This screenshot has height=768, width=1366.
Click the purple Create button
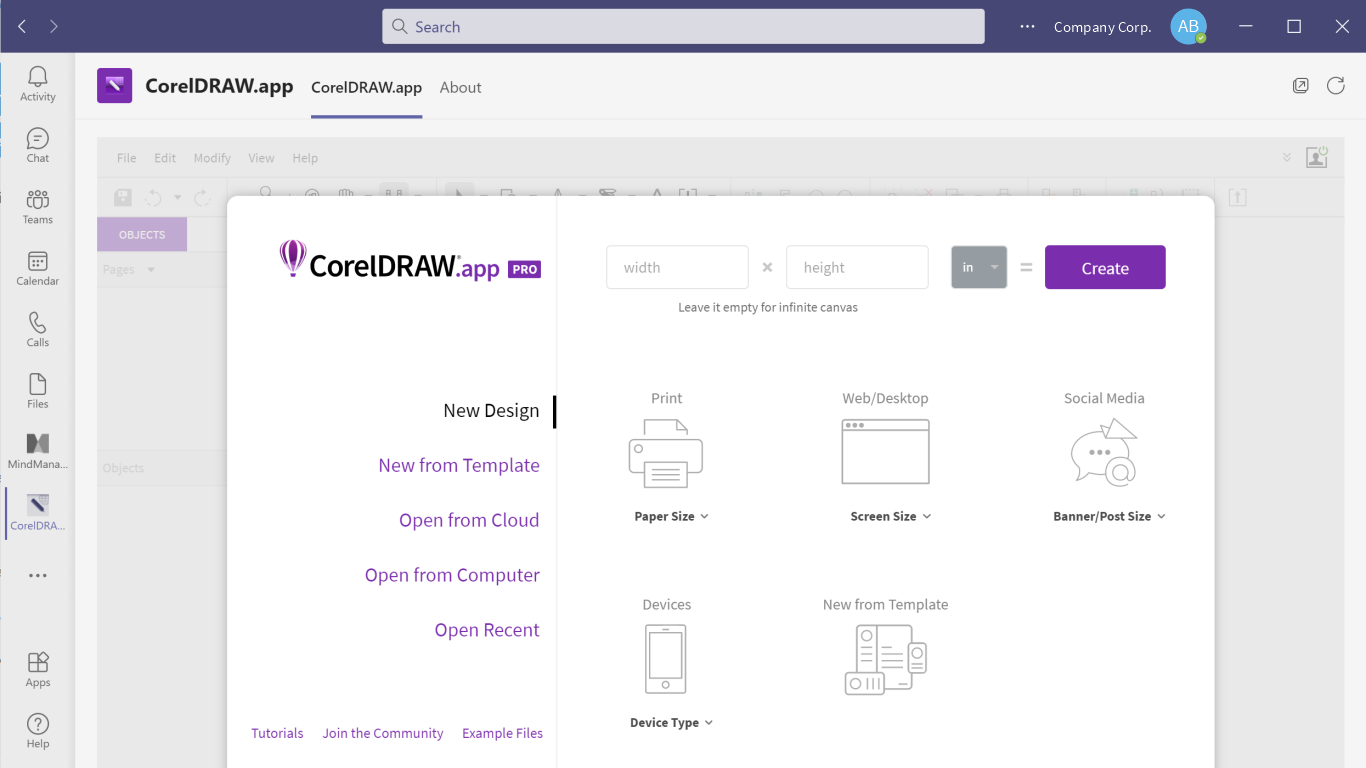pyautogui.click(x=1105, y=267)
